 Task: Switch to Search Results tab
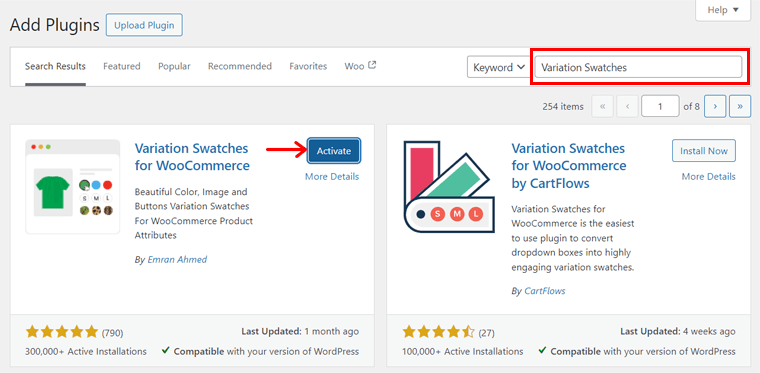click(x=55, y=66)
